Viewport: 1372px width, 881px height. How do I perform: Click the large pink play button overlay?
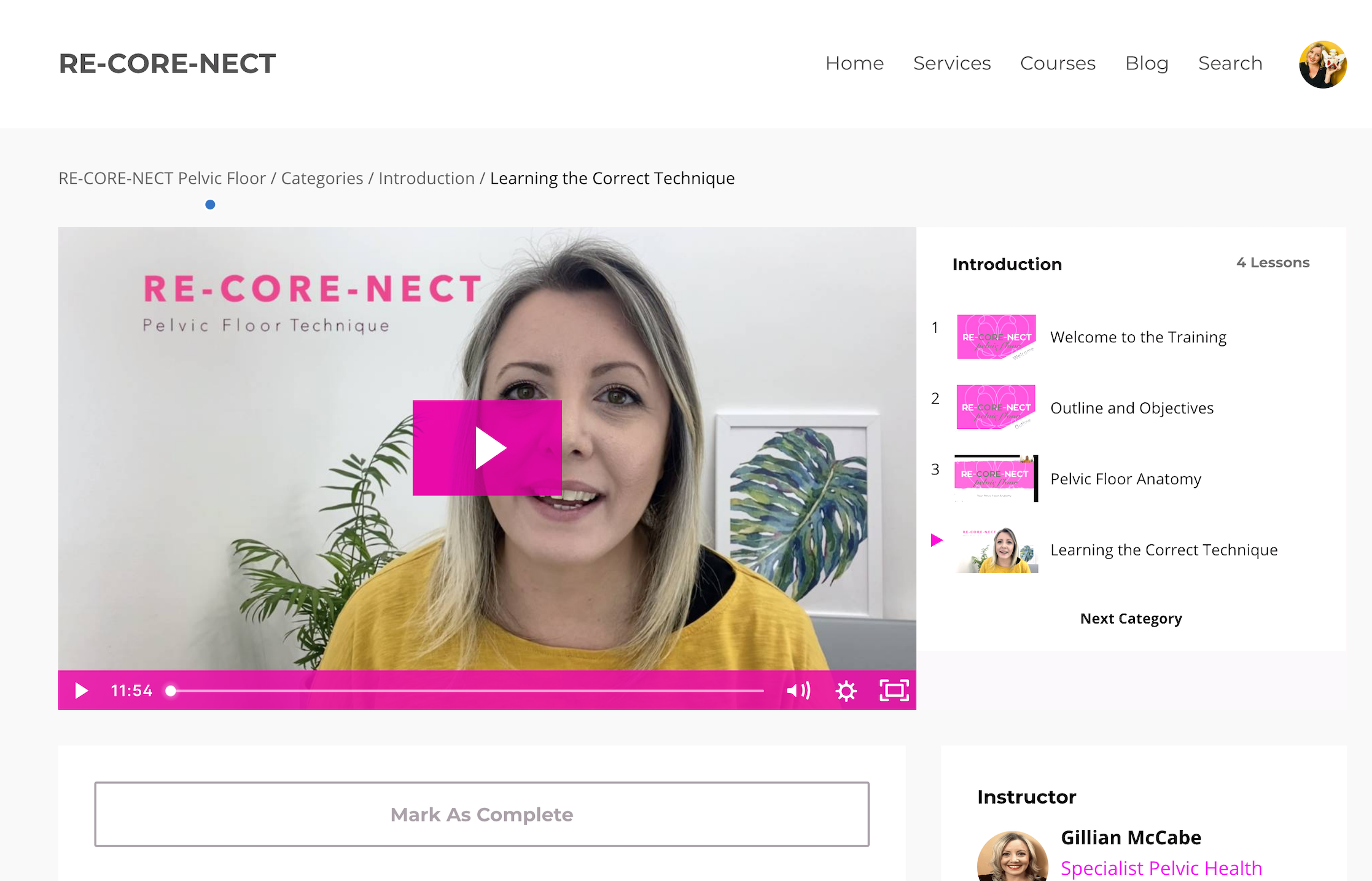(487, 448)
